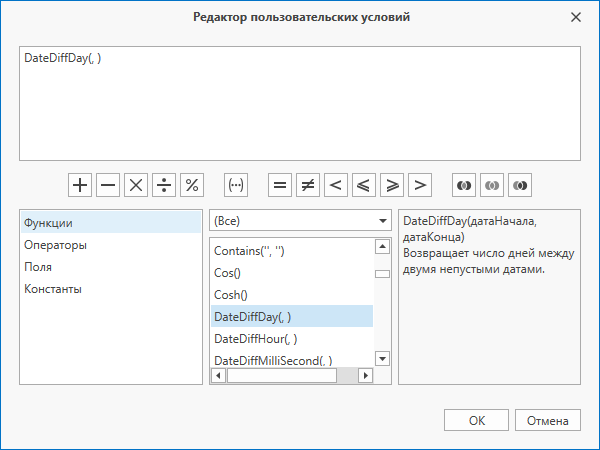
Task: Click inside the expression text editor
Action: pyautogui.click(x=300, y=103)
